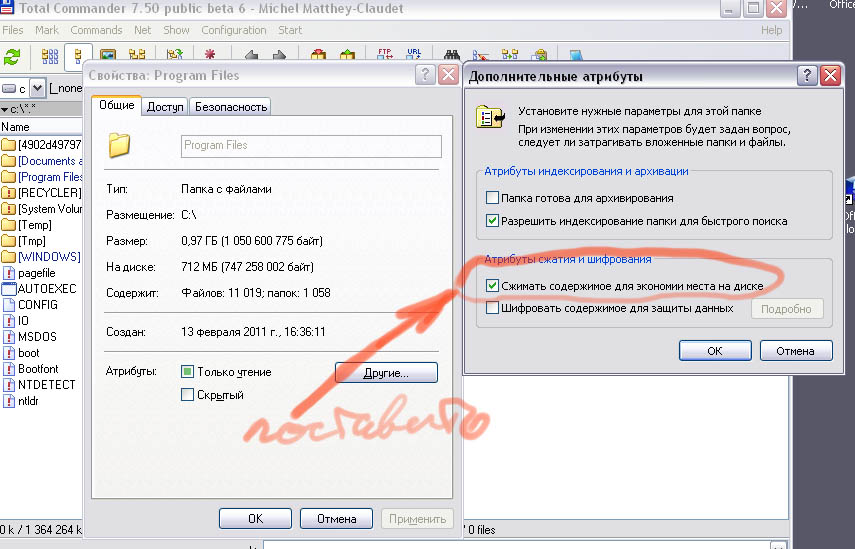Select the [WINDOWS] folder in file list
The height and width of the screenshot is (549, 855).
41,257
